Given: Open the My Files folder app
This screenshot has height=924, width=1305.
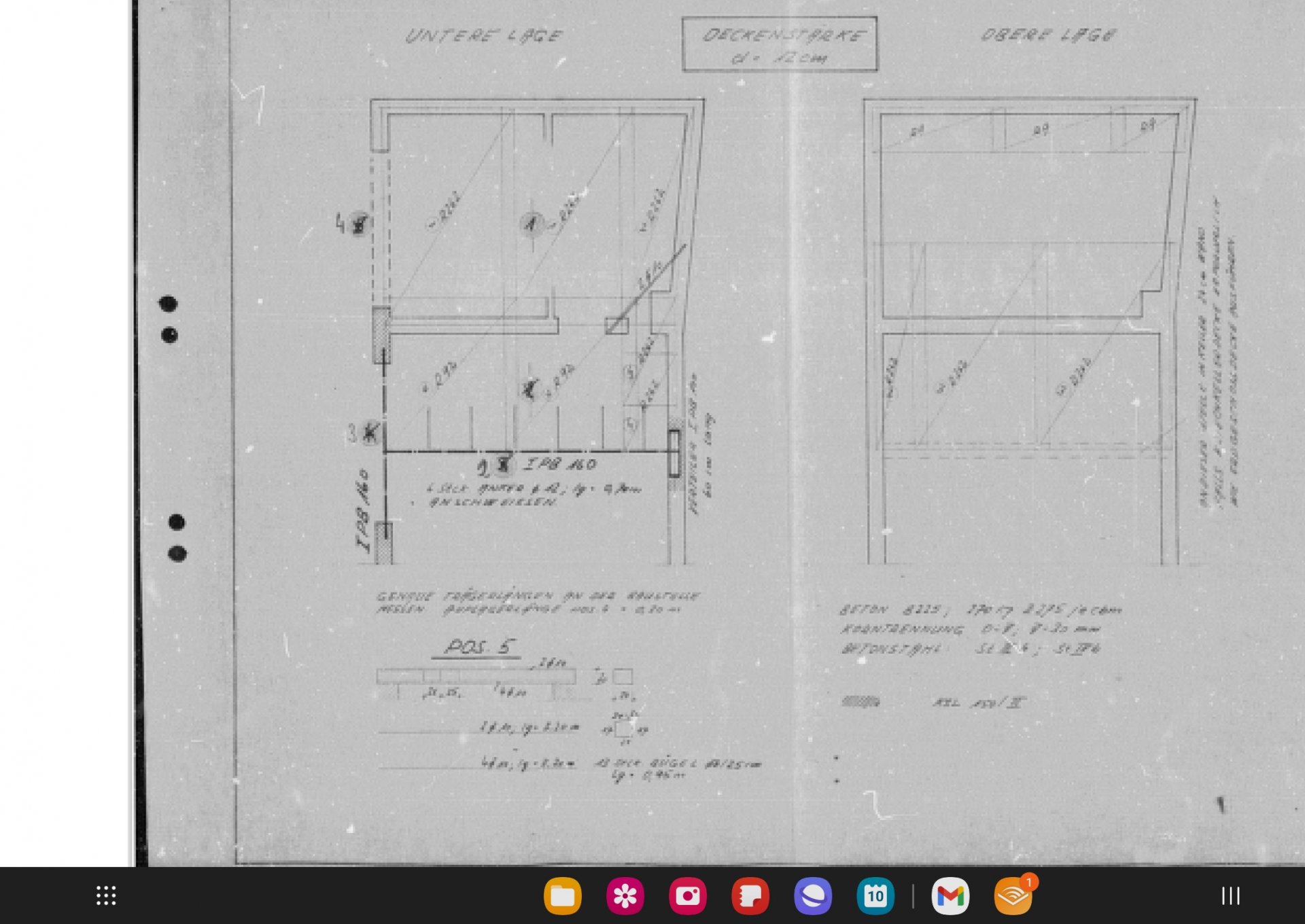Looking at the screenshot, I should click(562, 896).
